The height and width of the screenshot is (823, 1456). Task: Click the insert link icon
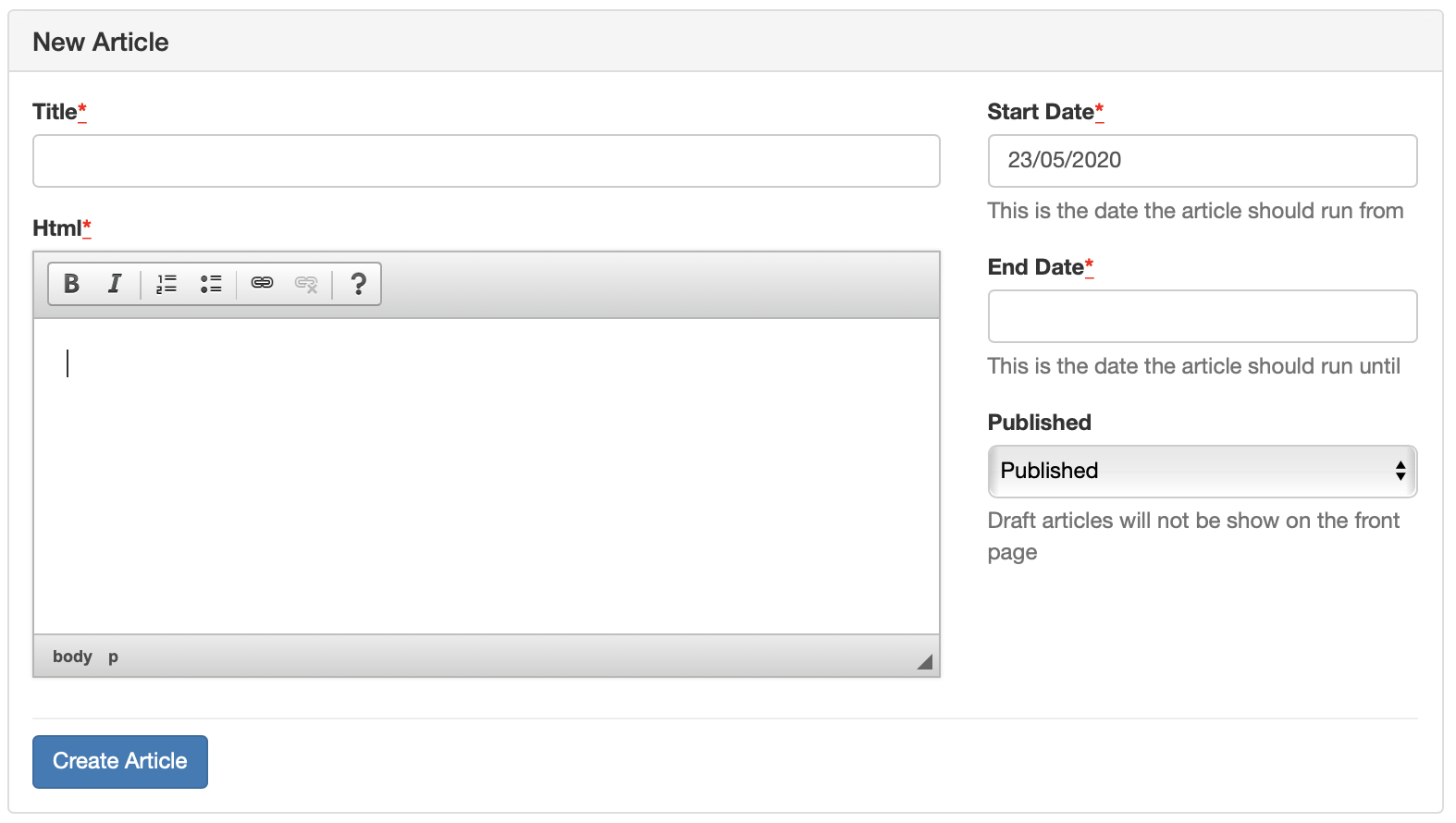pyautogui.click(x=263, y=284)
